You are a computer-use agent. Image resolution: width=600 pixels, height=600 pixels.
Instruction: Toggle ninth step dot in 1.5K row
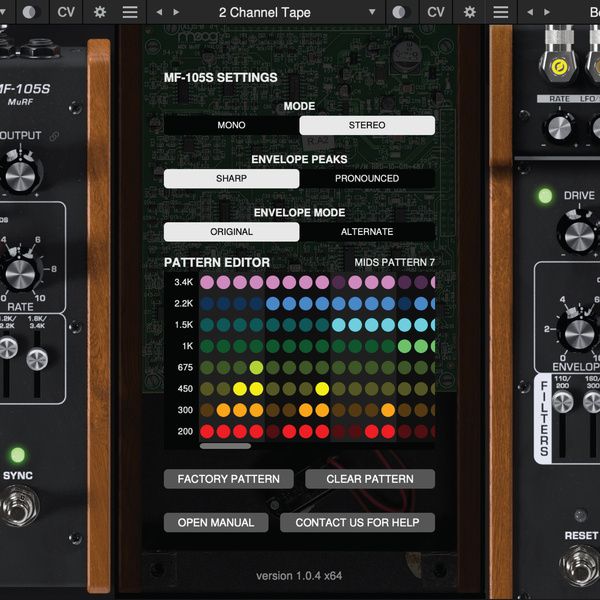pos(339,325)
